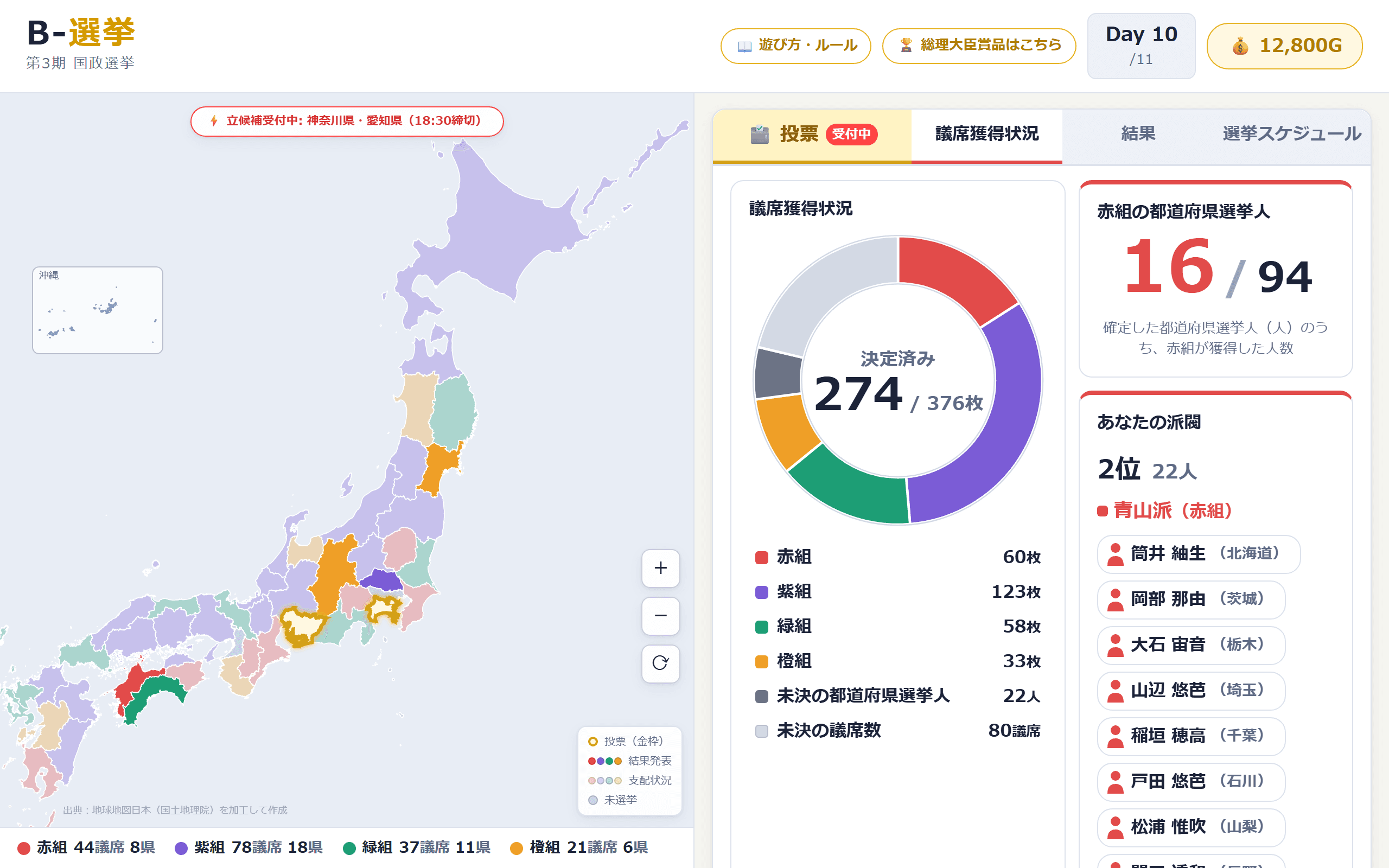Click person icon next to 大石 宙音
Viewport: 1389px width, 868px height.
(x=1115, y=645)
